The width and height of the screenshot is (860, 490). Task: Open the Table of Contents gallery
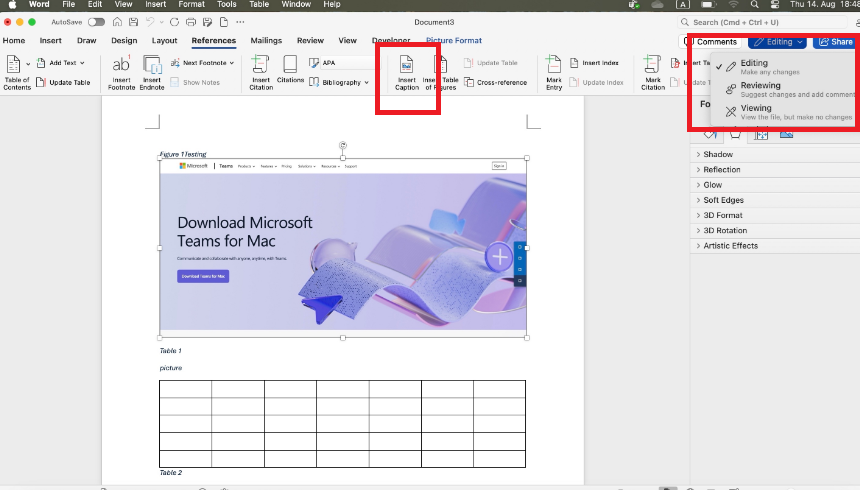16,72
